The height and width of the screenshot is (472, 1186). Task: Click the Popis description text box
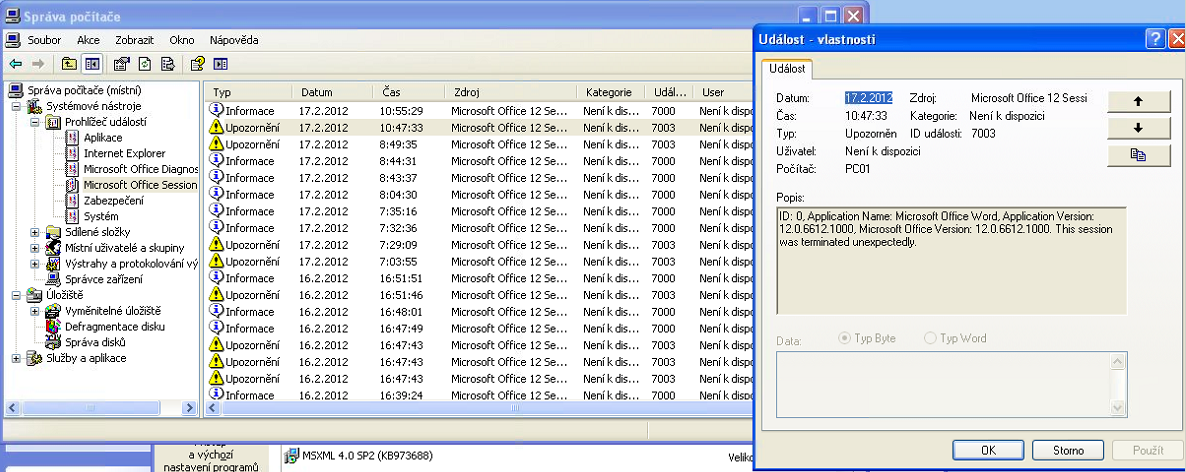(952, 260)
